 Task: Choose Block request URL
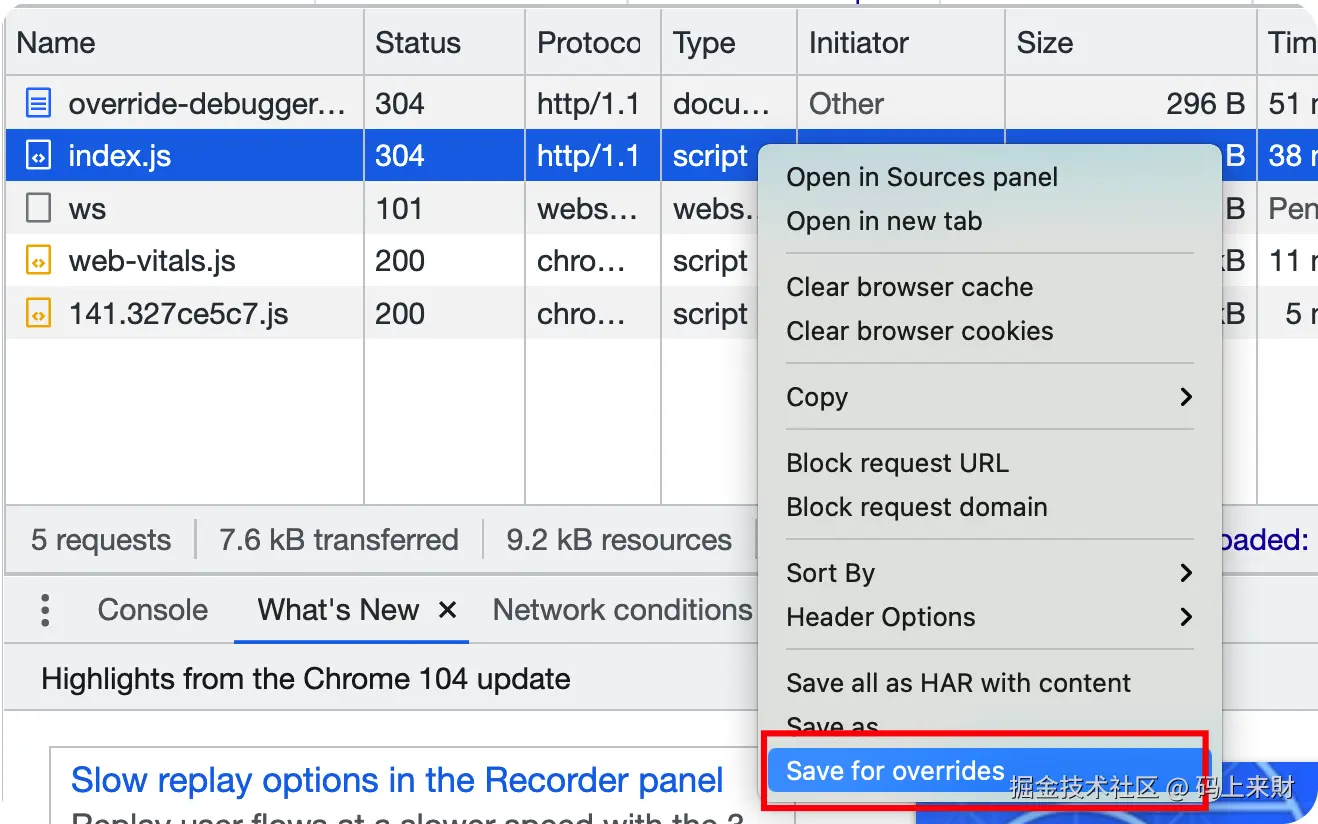pos(897,463)
